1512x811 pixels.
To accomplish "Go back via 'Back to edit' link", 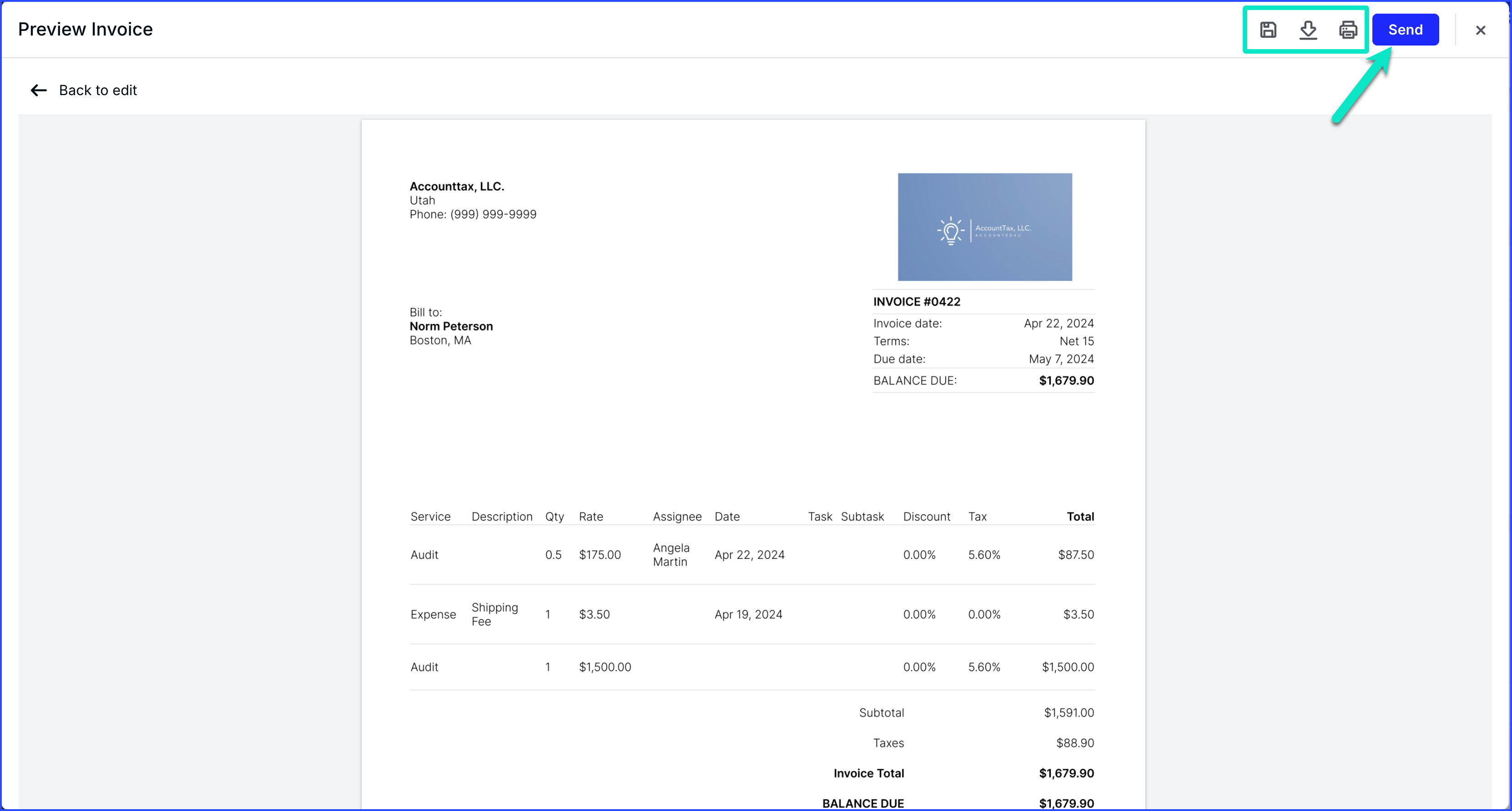I will coord(97,91).
